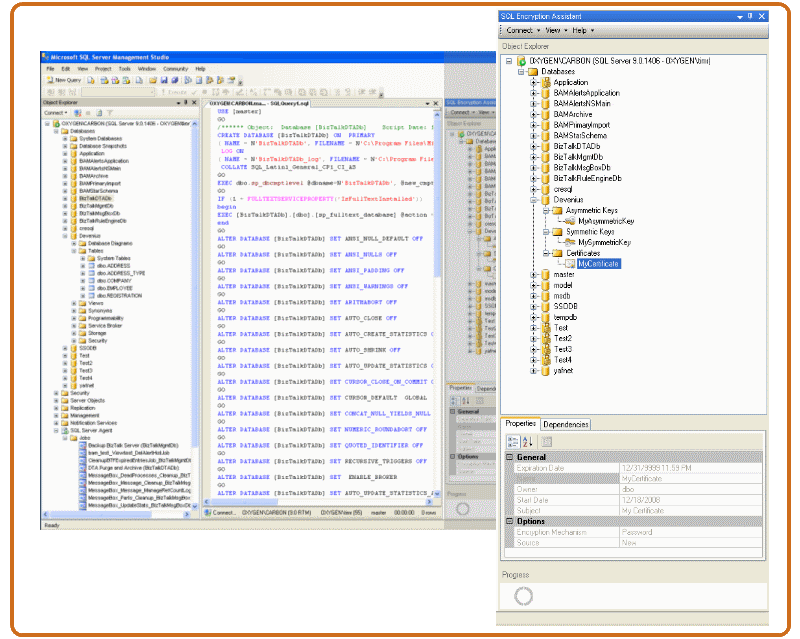The height and width of the screenshot is (639, 800).
Task: Switch to the Properties tab
Action: point(520,424)
